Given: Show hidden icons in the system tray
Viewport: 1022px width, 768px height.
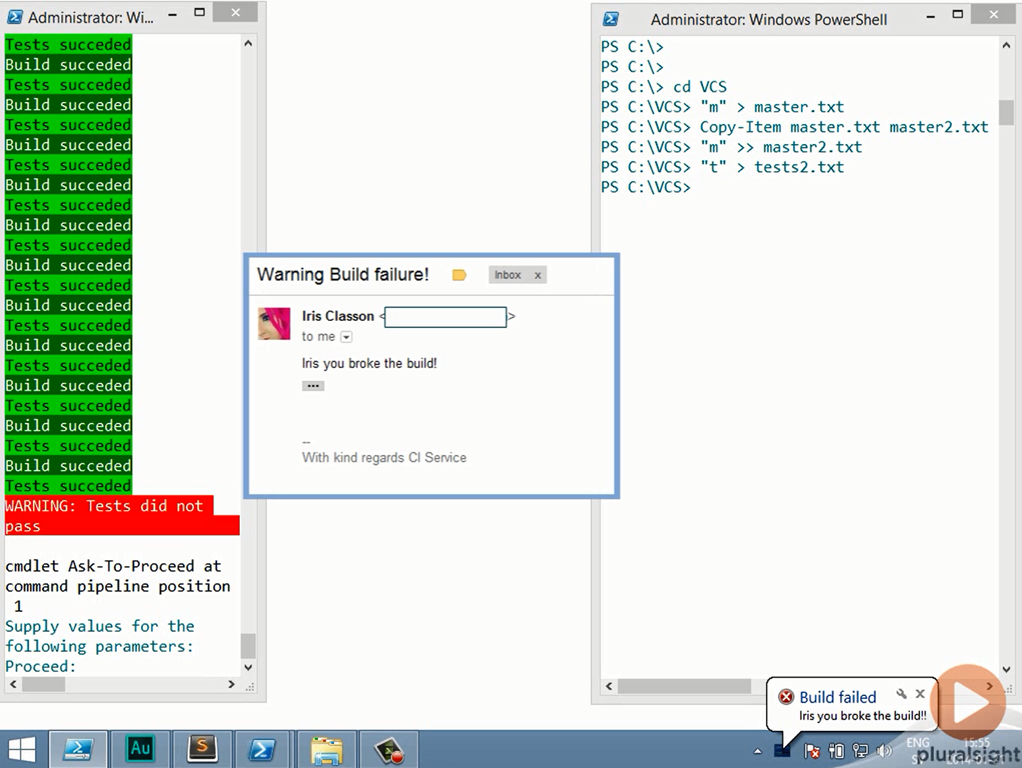Looking at the screenshot, I should tap(757, 750).
